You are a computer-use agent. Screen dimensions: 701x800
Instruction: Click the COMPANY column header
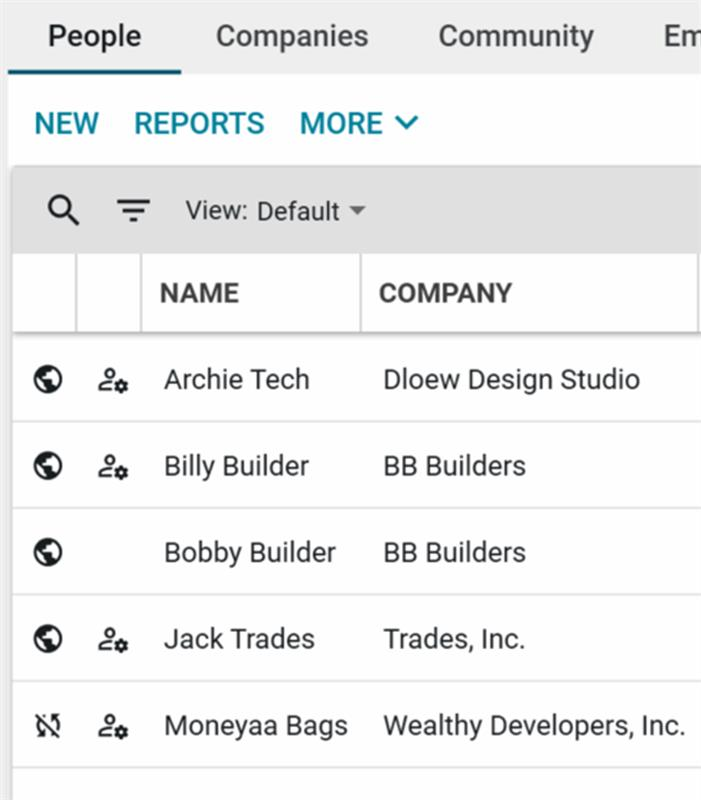point(445,293)
